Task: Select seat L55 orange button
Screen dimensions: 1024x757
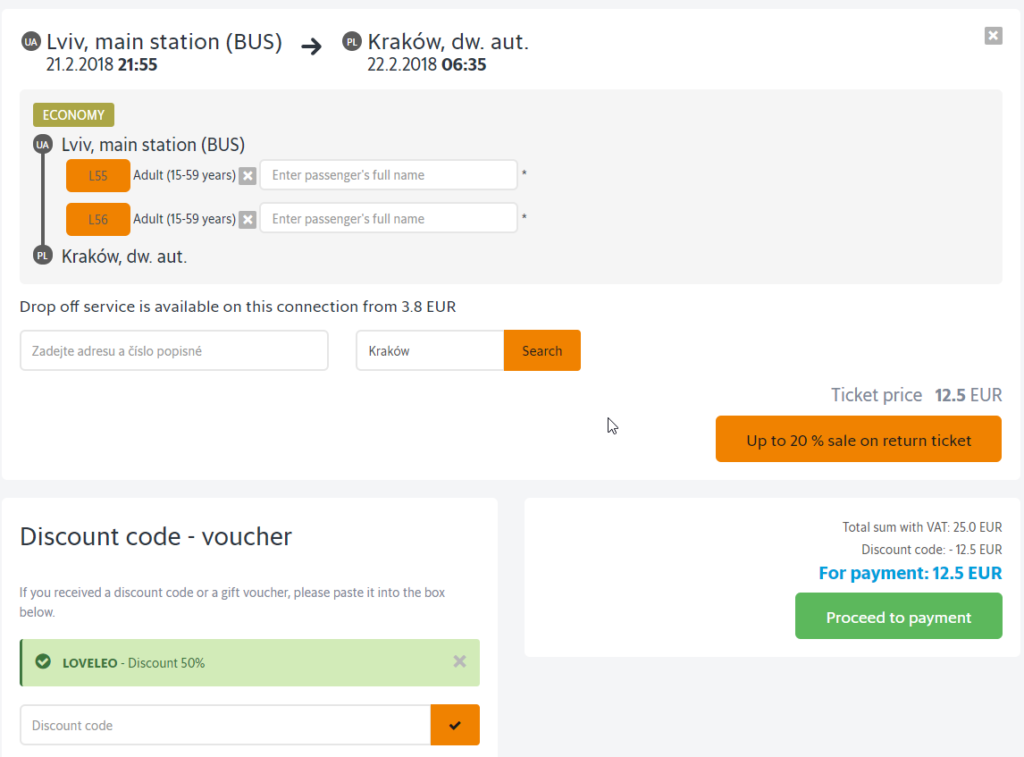Action: [98, 176]
